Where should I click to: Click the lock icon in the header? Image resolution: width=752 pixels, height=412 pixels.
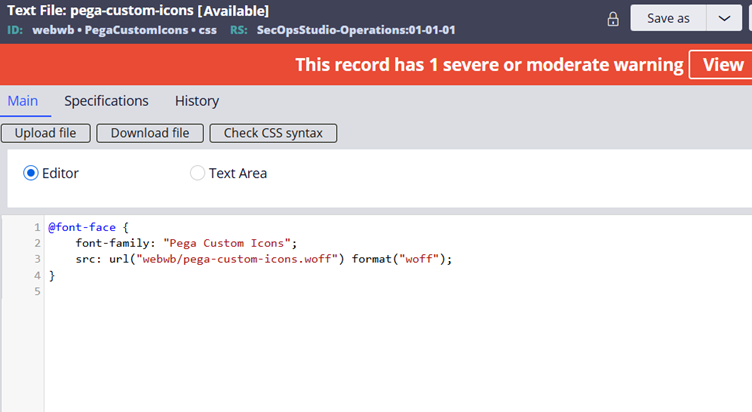pyautogui.click(x=613, y=19)
